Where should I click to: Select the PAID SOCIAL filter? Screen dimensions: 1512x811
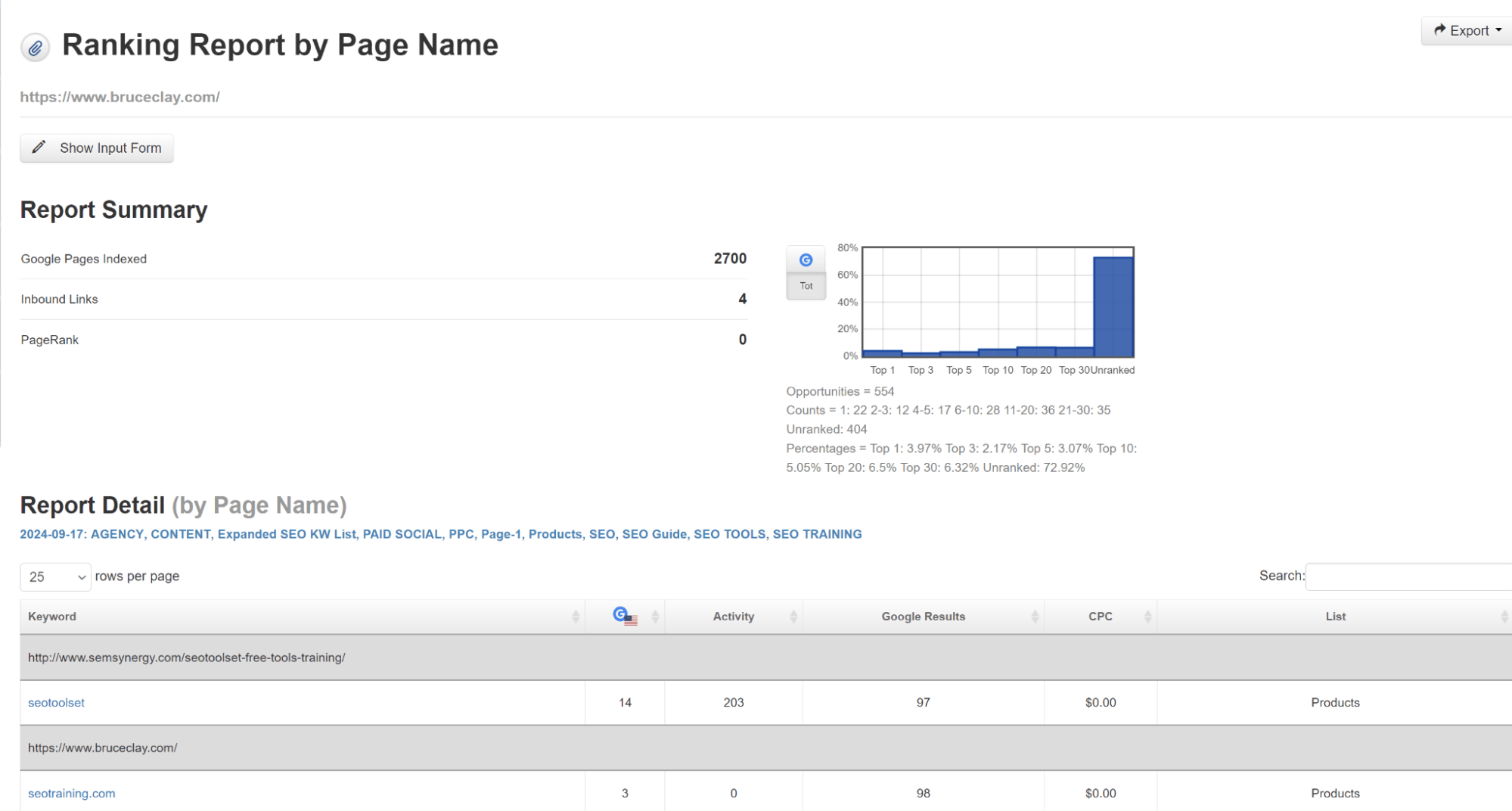402,534
